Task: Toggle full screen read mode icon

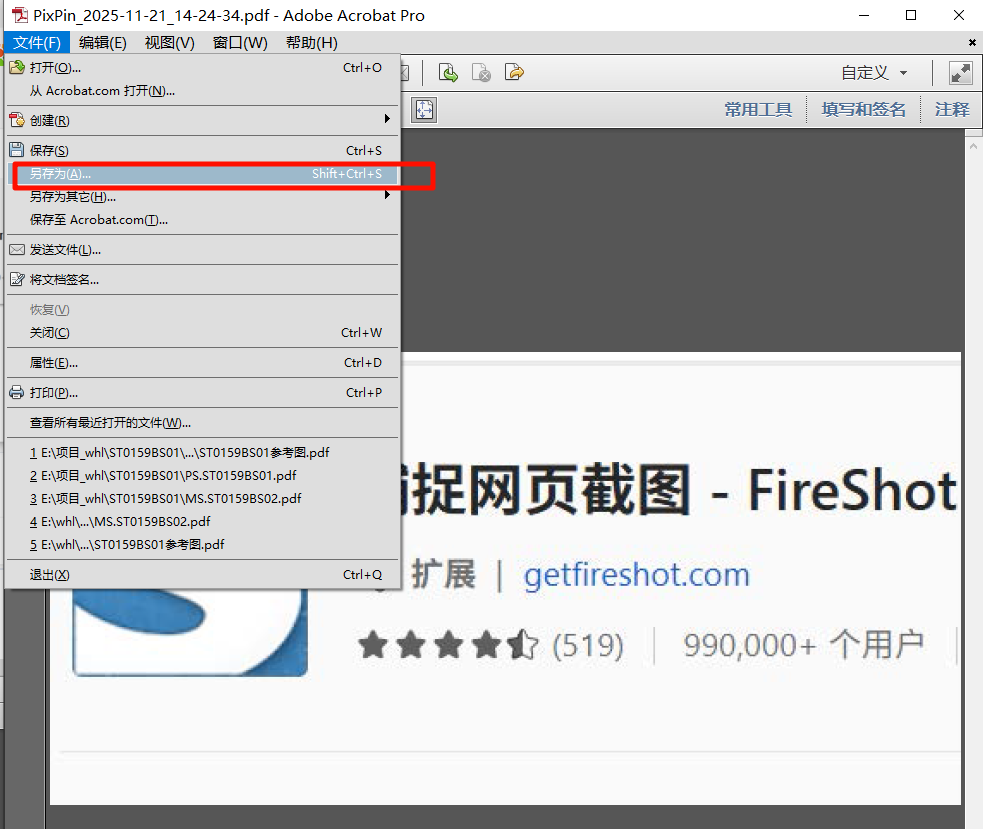Action: (960, 73)
